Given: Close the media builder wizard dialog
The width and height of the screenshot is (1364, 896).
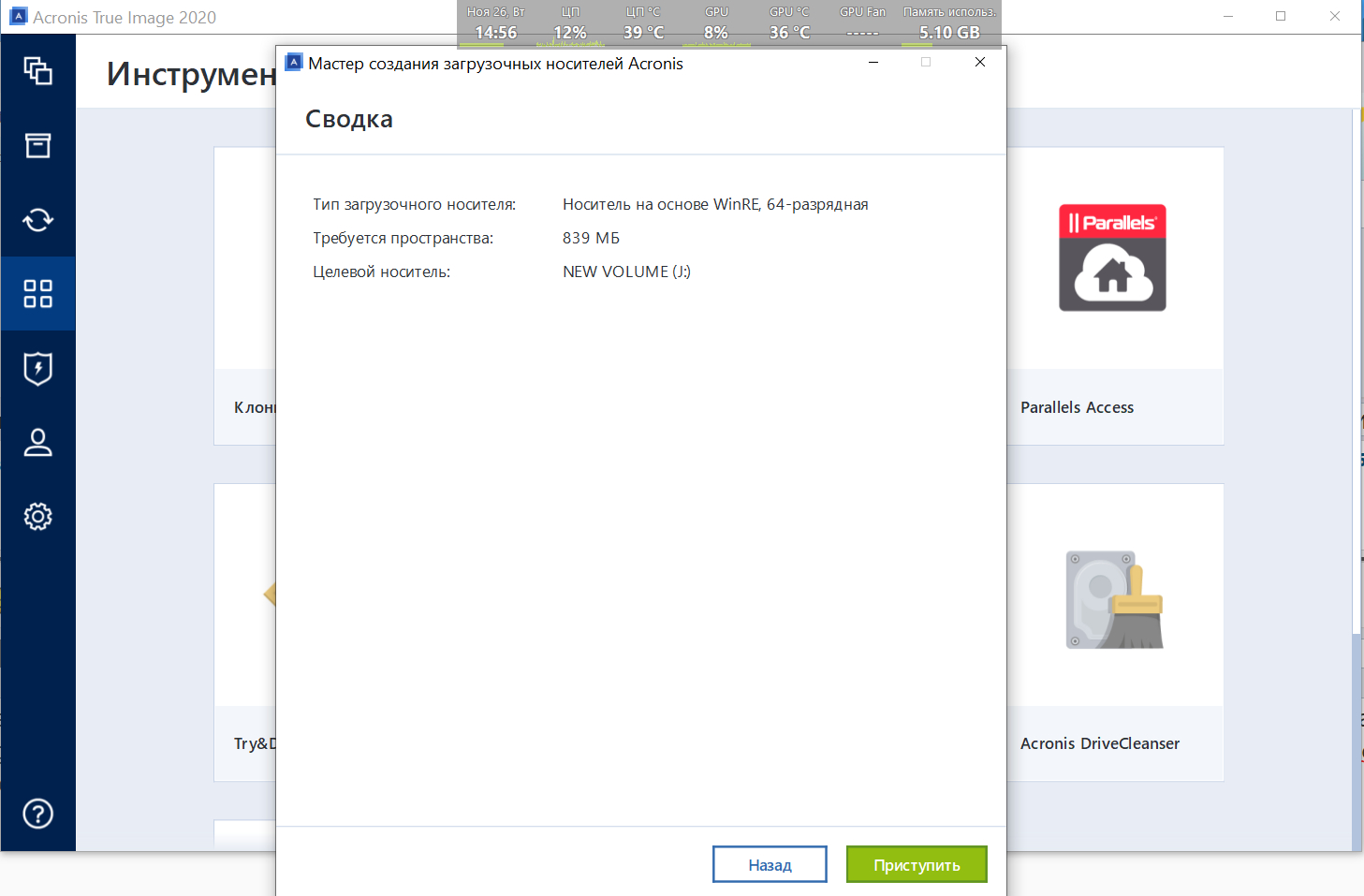Looking at the screenshot, I should tap(980, 62).
